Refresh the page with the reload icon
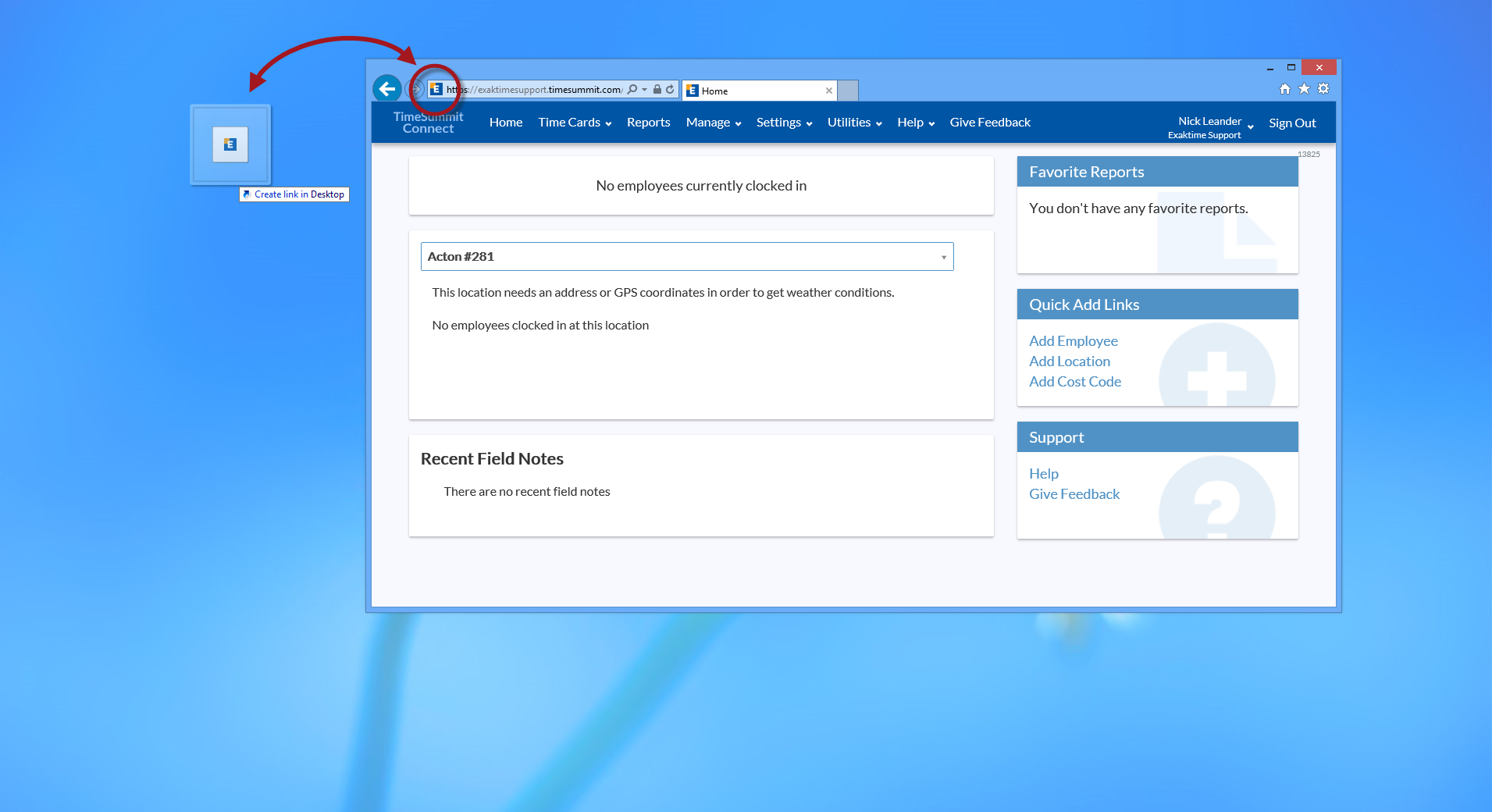 [x=670, y=89]
